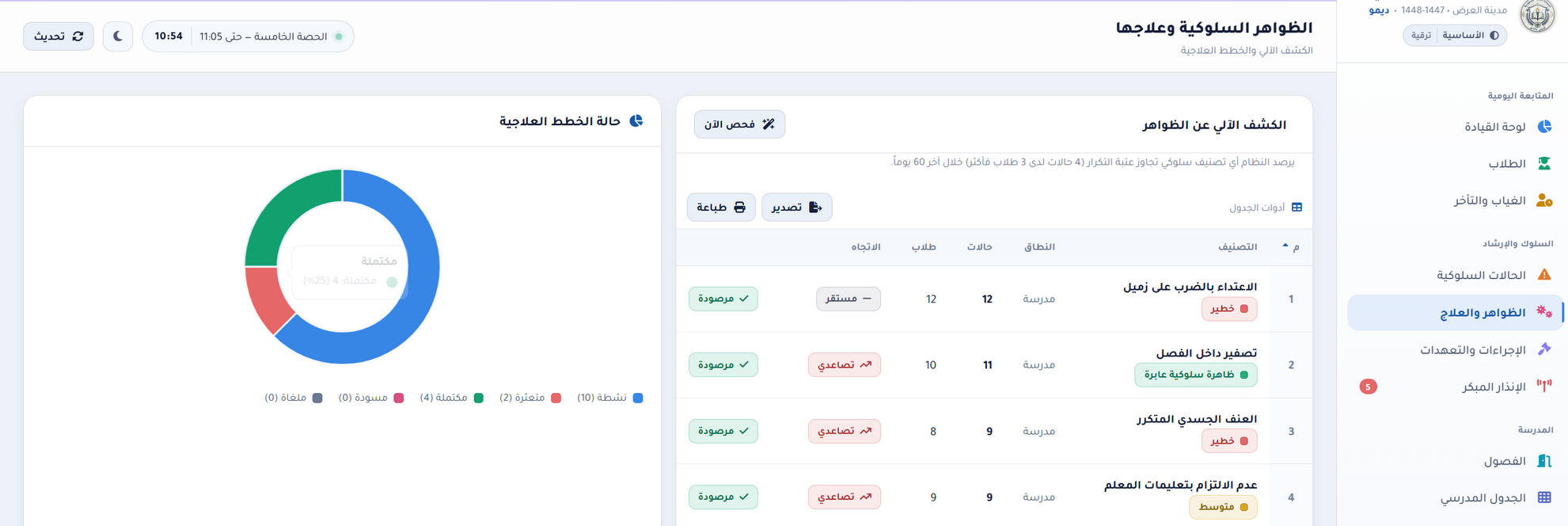Click تصاعدي tag in تصفير داخل الفصل row

pos(845,365)
